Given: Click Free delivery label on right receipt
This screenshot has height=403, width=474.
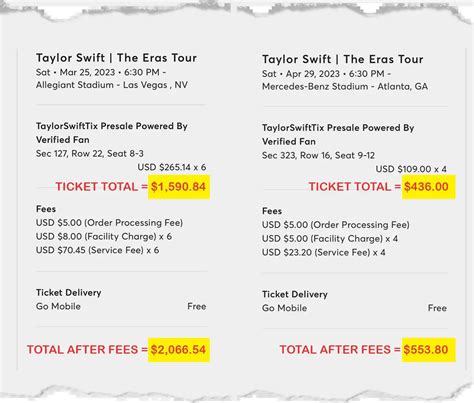Looking at the screenshot, I should click(437, 308).
